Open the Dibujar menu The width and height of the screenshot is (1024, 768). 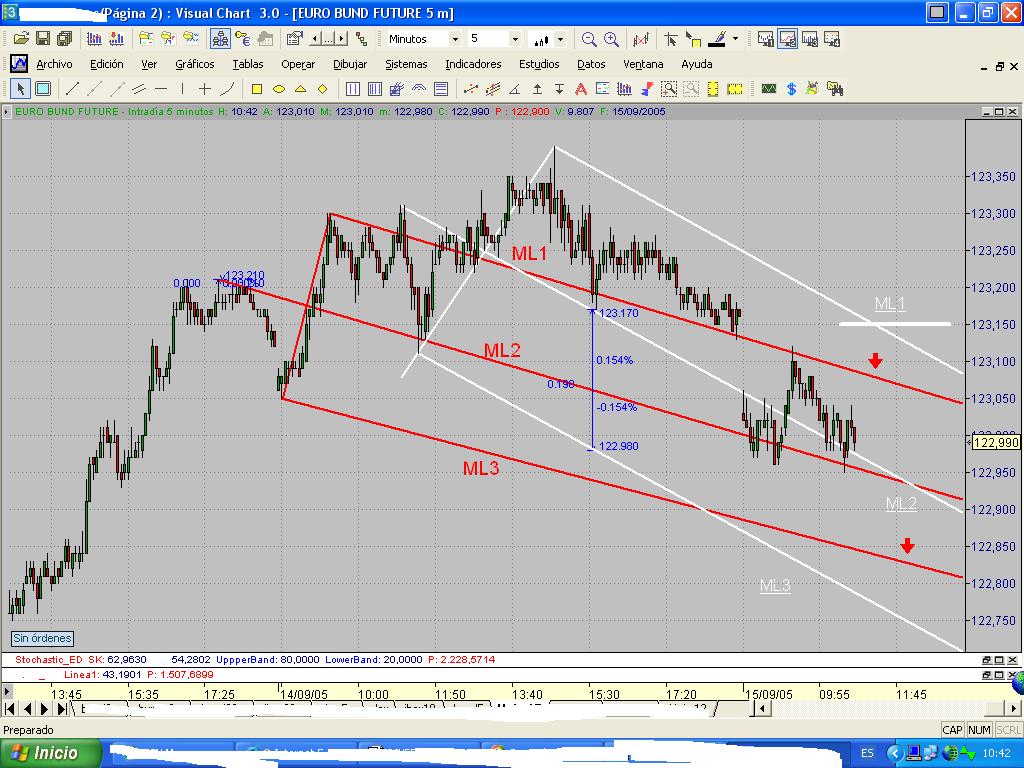pos(350,64)
